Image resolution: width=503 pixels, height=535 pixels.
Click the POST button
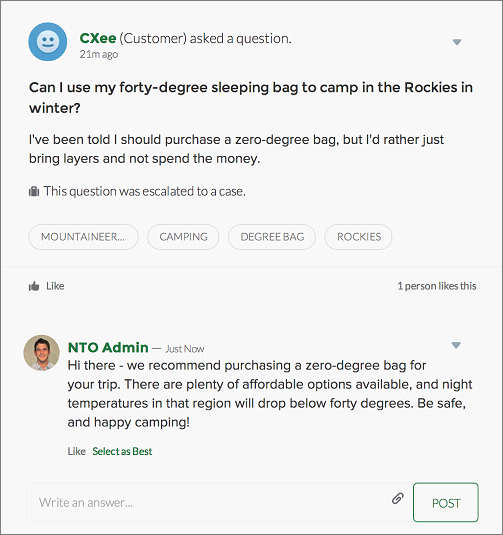point(446,502)
